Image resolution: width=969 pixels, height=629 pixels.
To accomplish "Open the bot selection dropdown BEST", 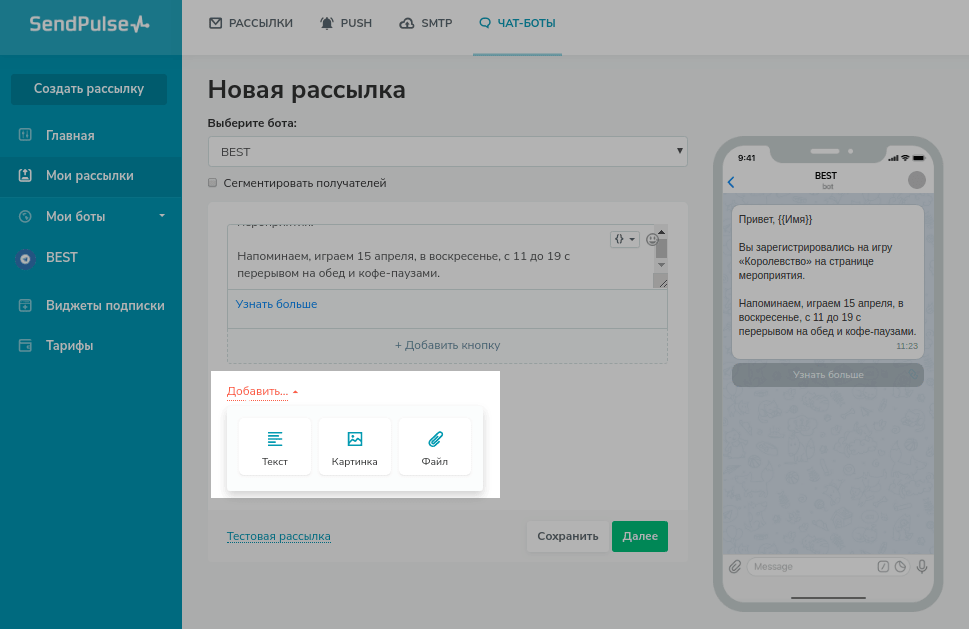I will pyautogui.click(x=448, y=151).
